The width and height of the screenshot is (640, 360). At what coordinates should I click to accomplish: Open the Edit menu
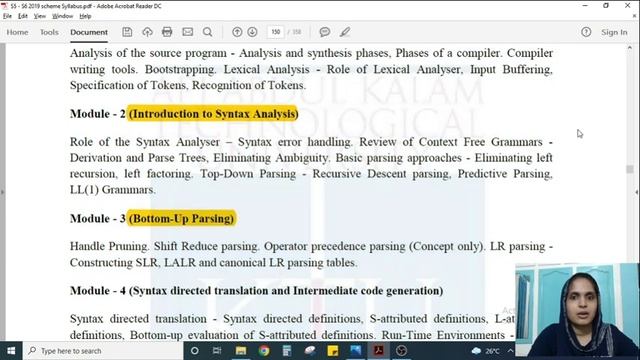point(23,16)
